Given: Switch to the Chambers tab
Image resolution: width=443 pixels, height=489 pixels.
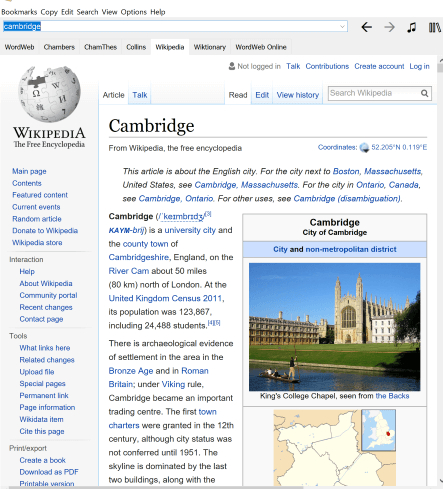Looking at the screenshot, I should pyautogui.click(x=59, y=47).
